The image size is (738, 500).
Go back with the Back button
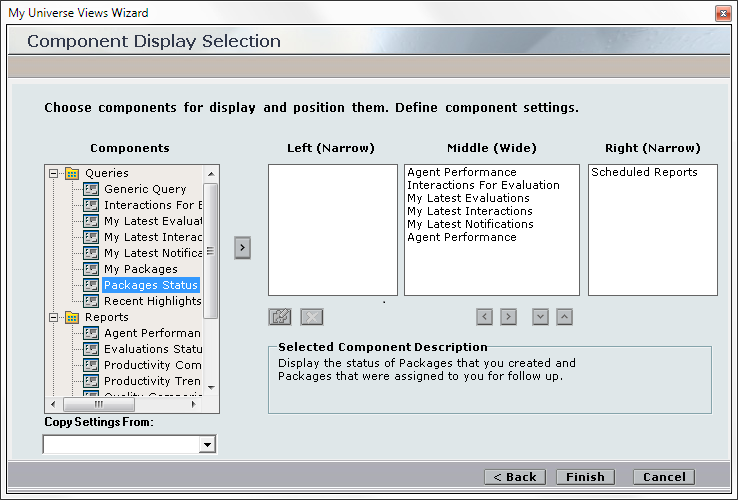coord(515,477)
